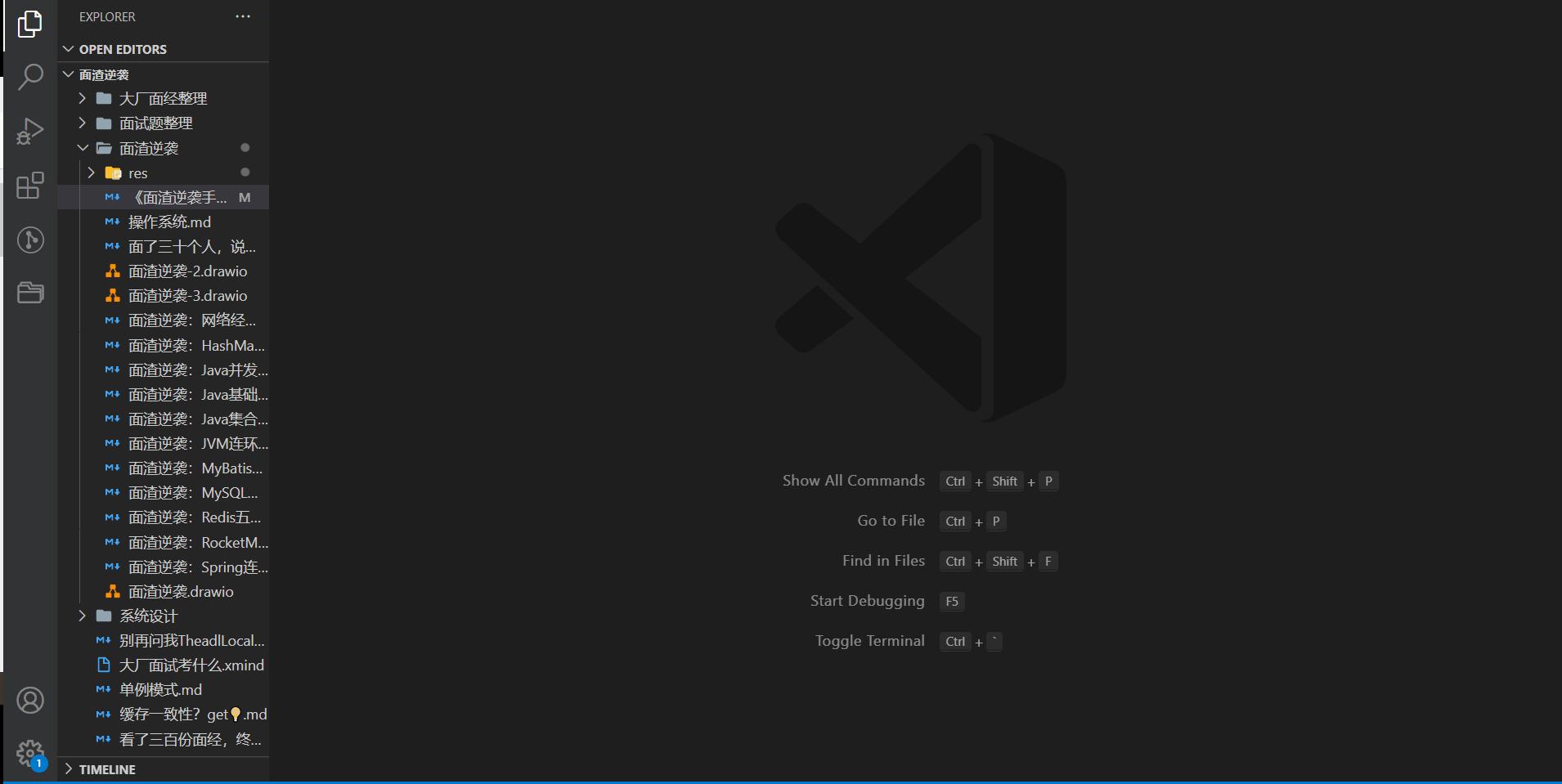Screen dimensions: 1562x784
Task: Open the Run and Debug view
Action: 30,131
